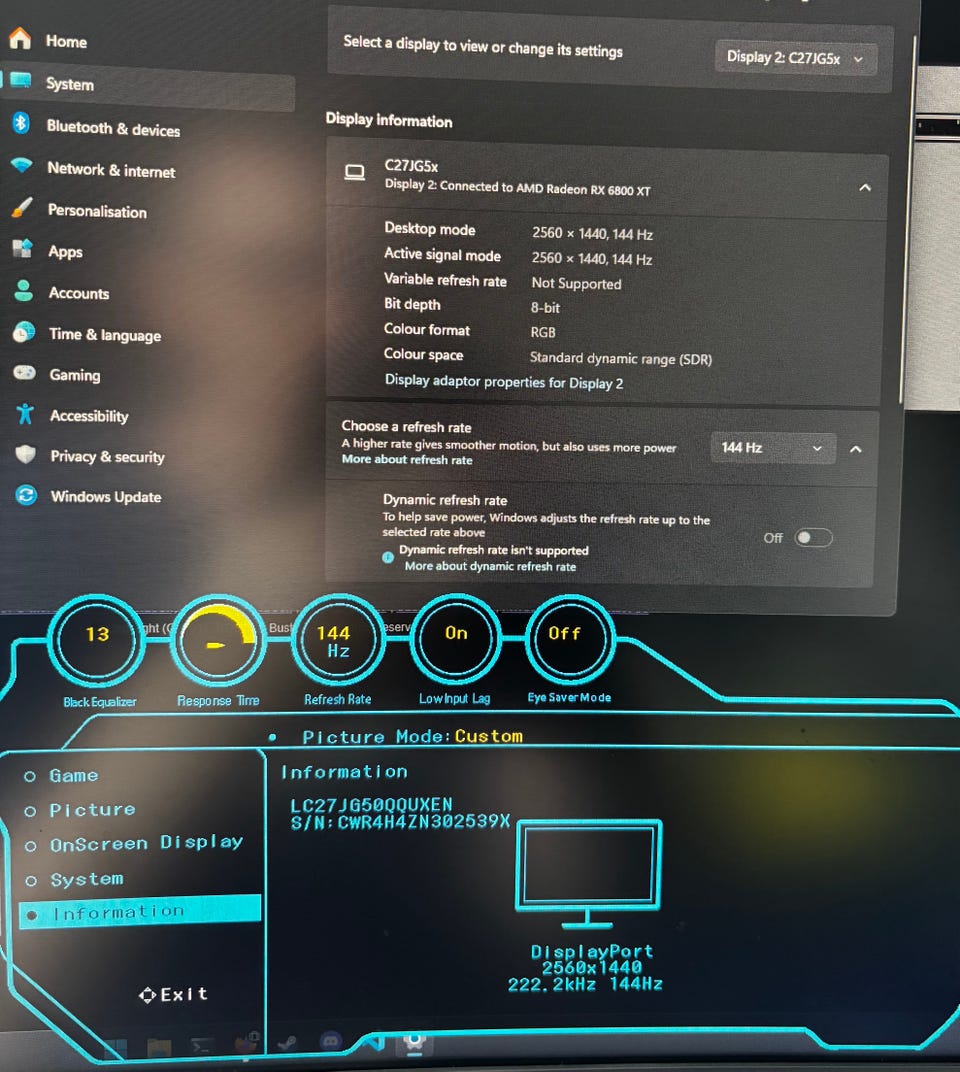Open File Explorer from the taskbar

(x=159, y=1049)
